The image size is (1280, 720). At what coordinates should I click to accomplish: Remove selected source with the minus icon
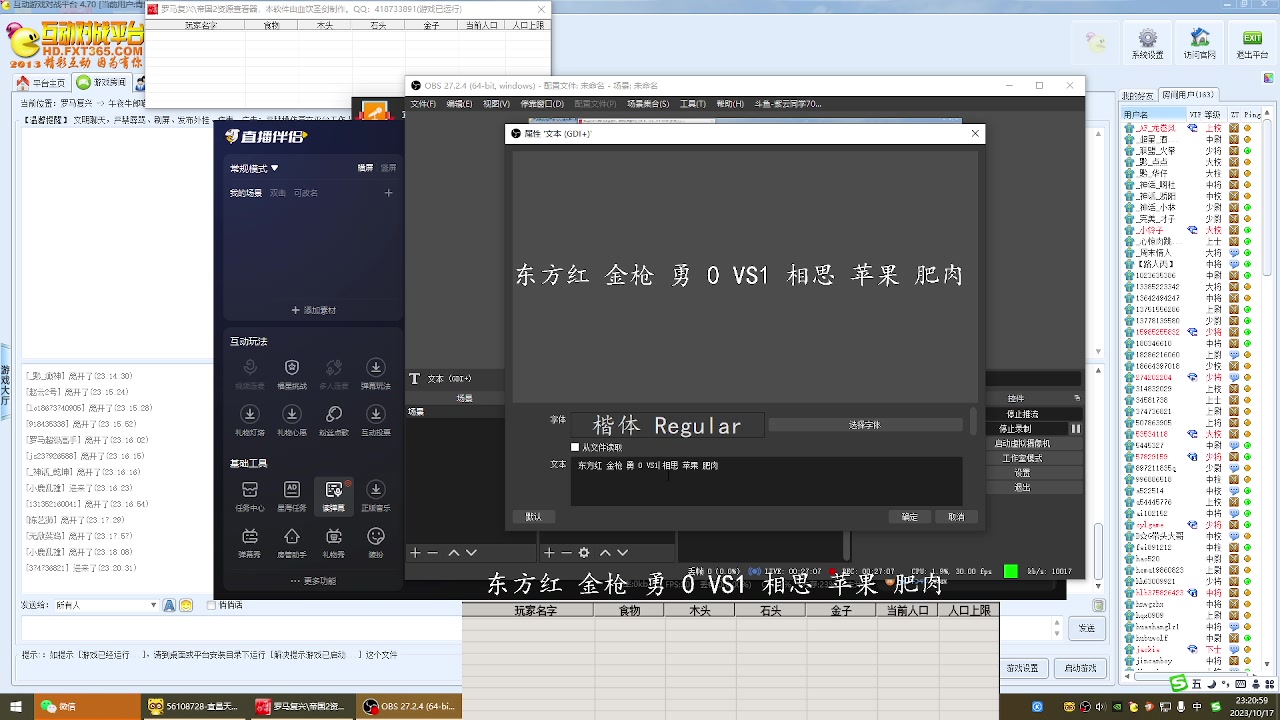566,552
